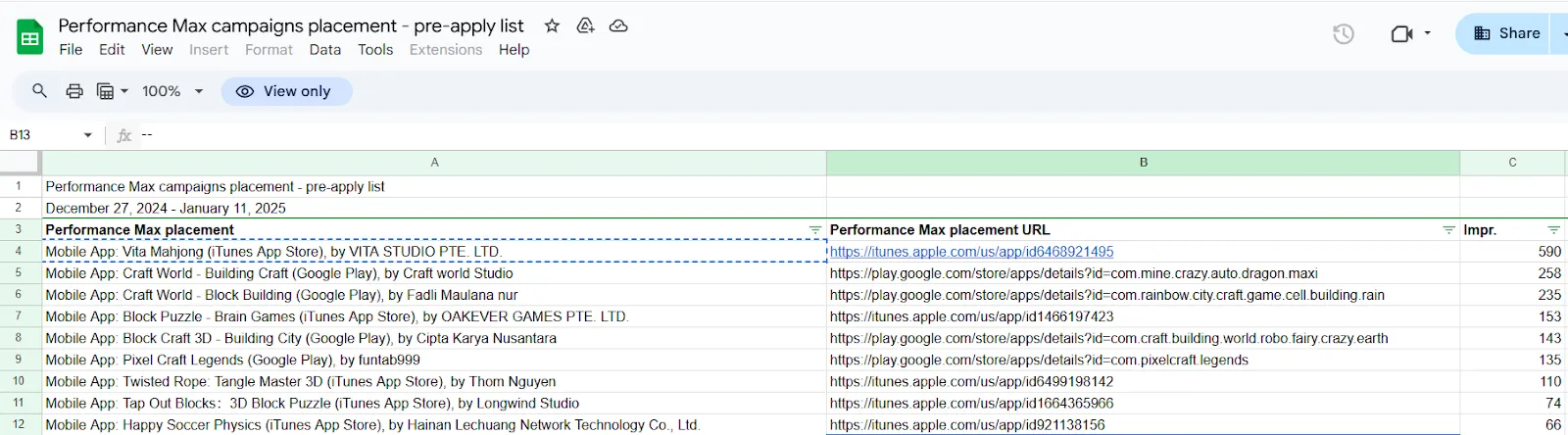Open the File menu
This screenshot has height=435, width=1568.
[x=71, y=50]
